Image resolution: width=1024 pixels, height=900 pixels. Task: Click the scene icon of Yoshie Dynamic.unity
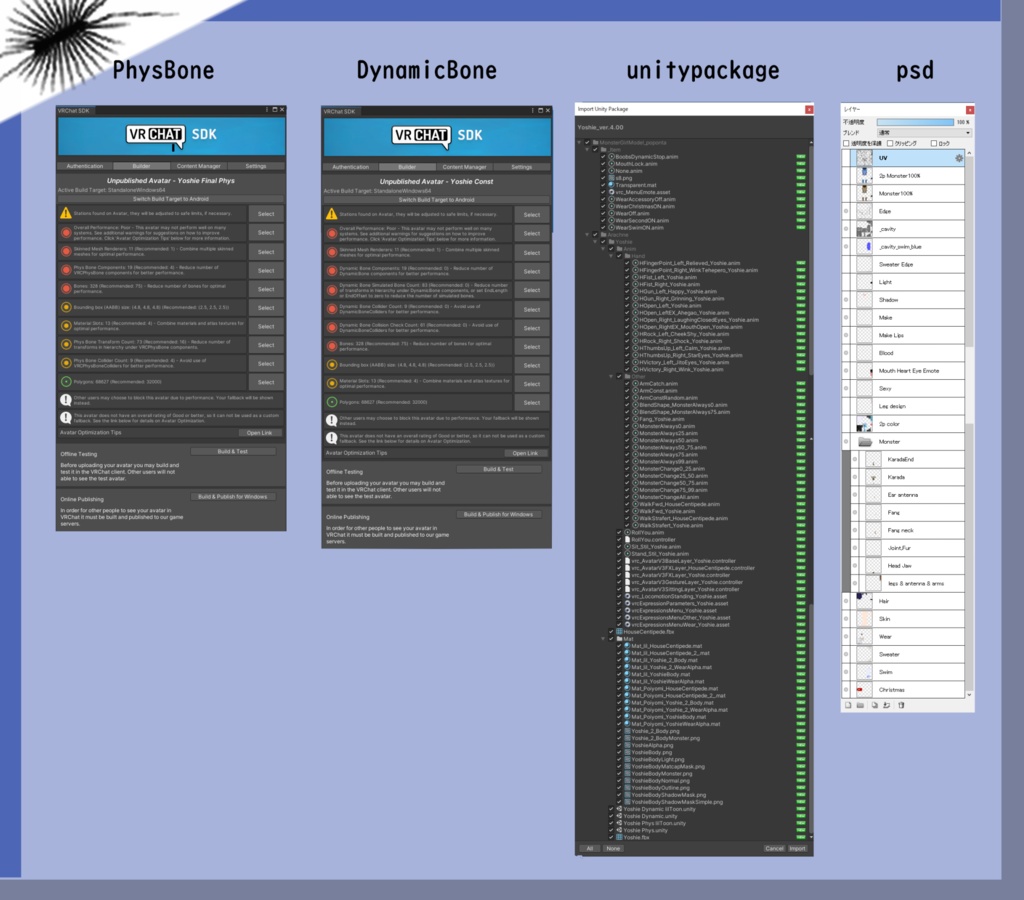click(619, 816)
